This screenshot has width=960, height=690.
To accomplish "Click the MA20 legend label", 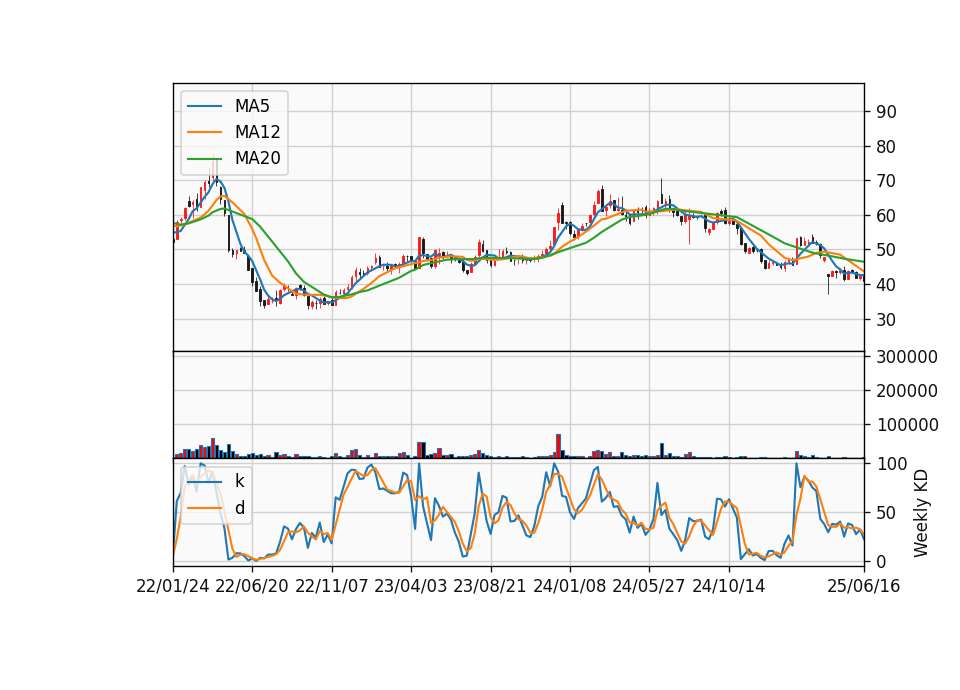I will tap(257, 158).
